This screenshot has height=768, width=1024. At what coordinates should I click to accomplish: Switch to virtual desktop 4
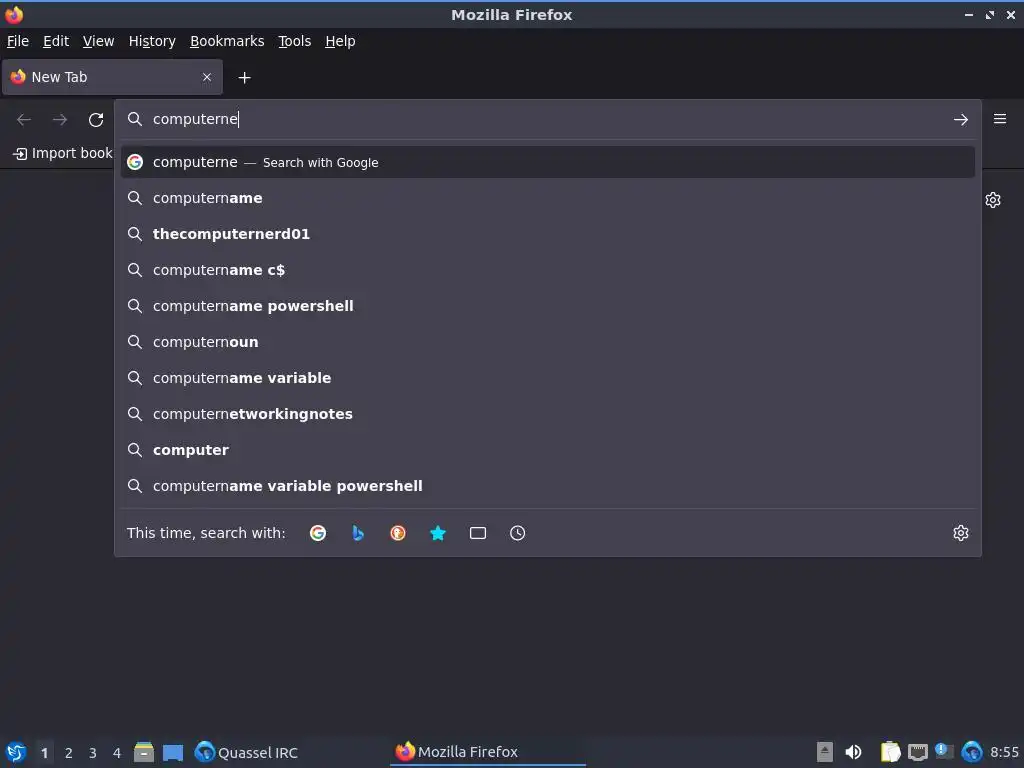pos(117,753)
